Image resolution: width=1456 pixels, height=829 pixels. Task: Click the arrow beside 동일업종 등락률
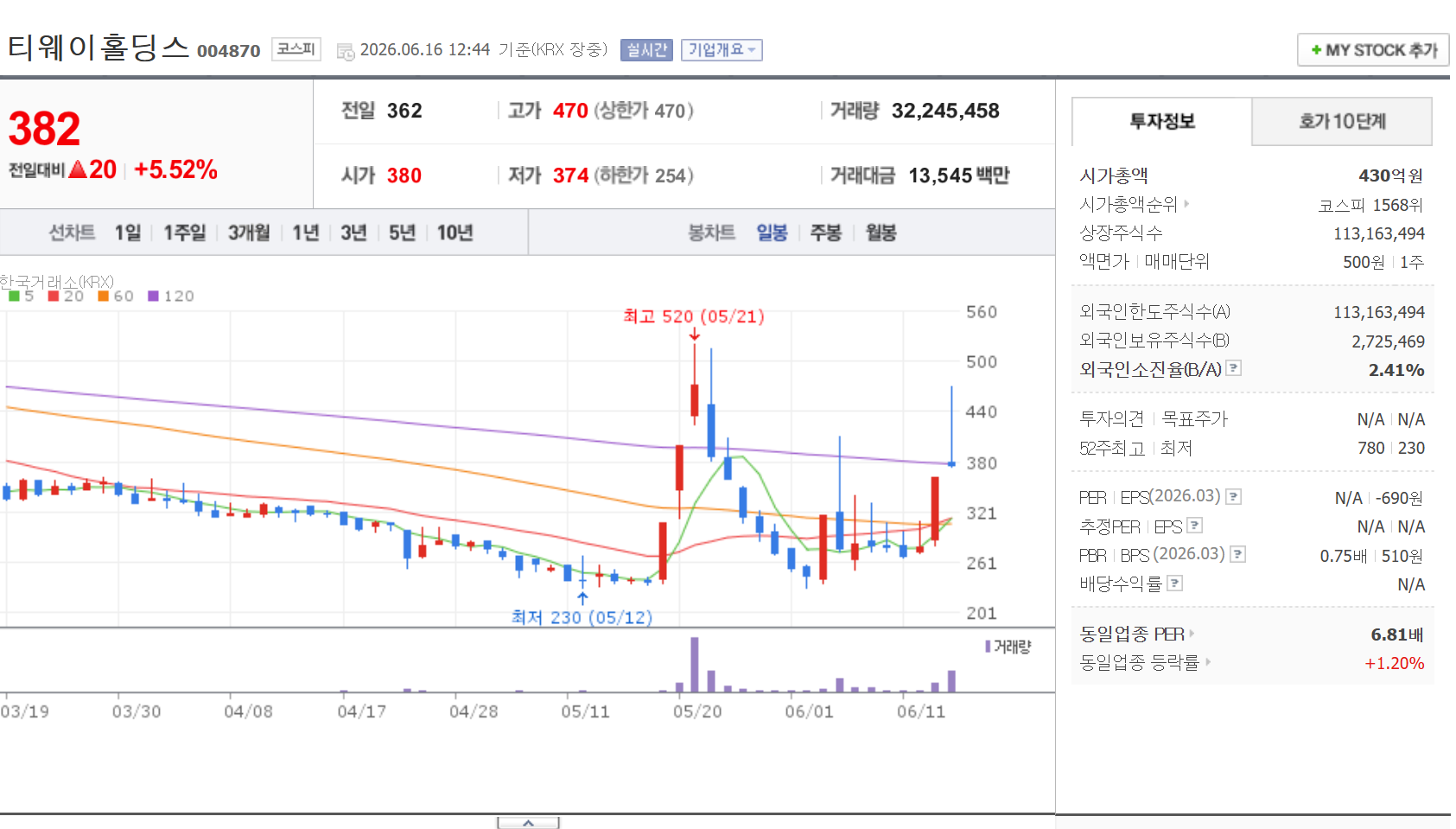point(1208,662)
